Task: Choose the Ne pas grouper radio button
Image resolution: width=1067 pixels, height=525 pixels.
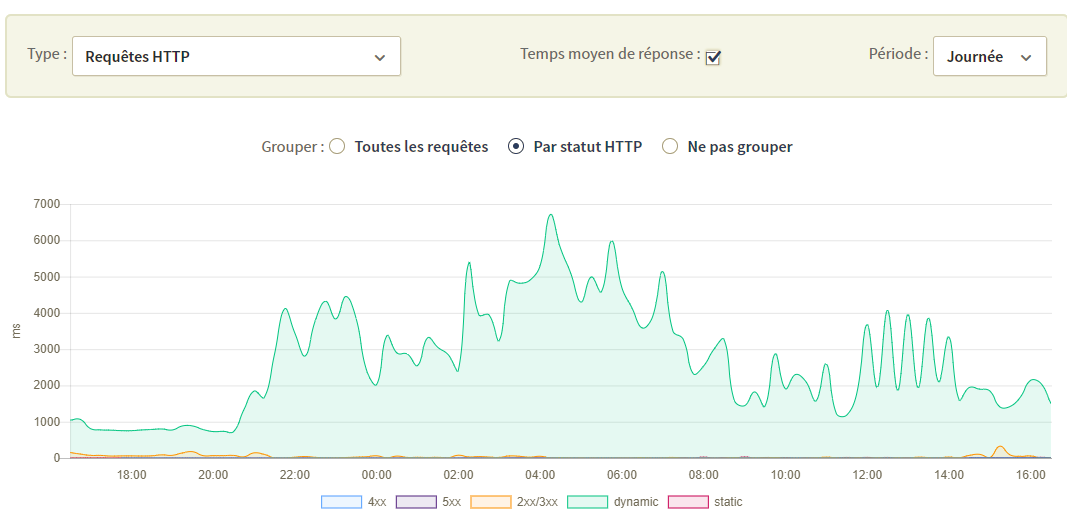Action: tap(671, 146)
